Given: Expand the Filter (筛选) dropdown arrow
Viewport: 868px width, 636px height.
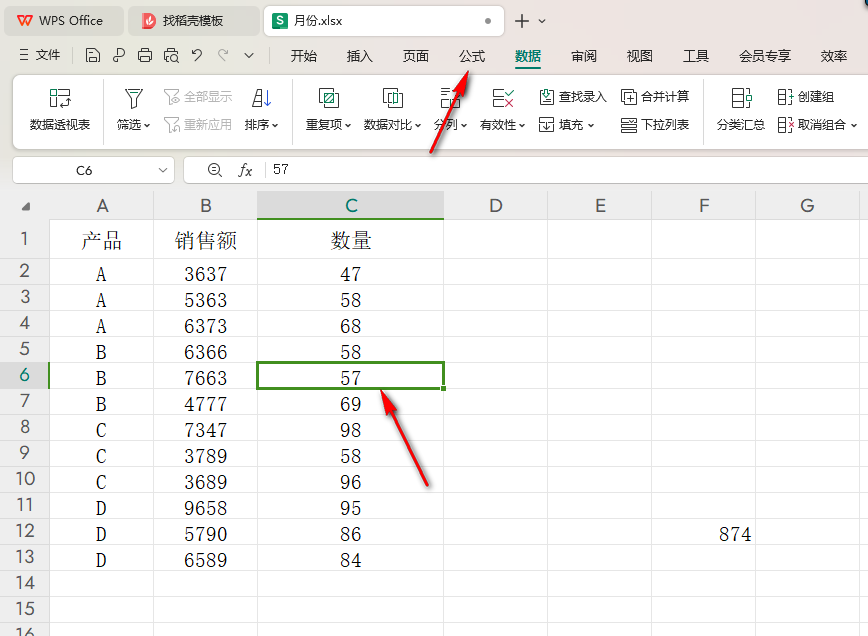Looking at the screenshot, I should tap(147, 126).
